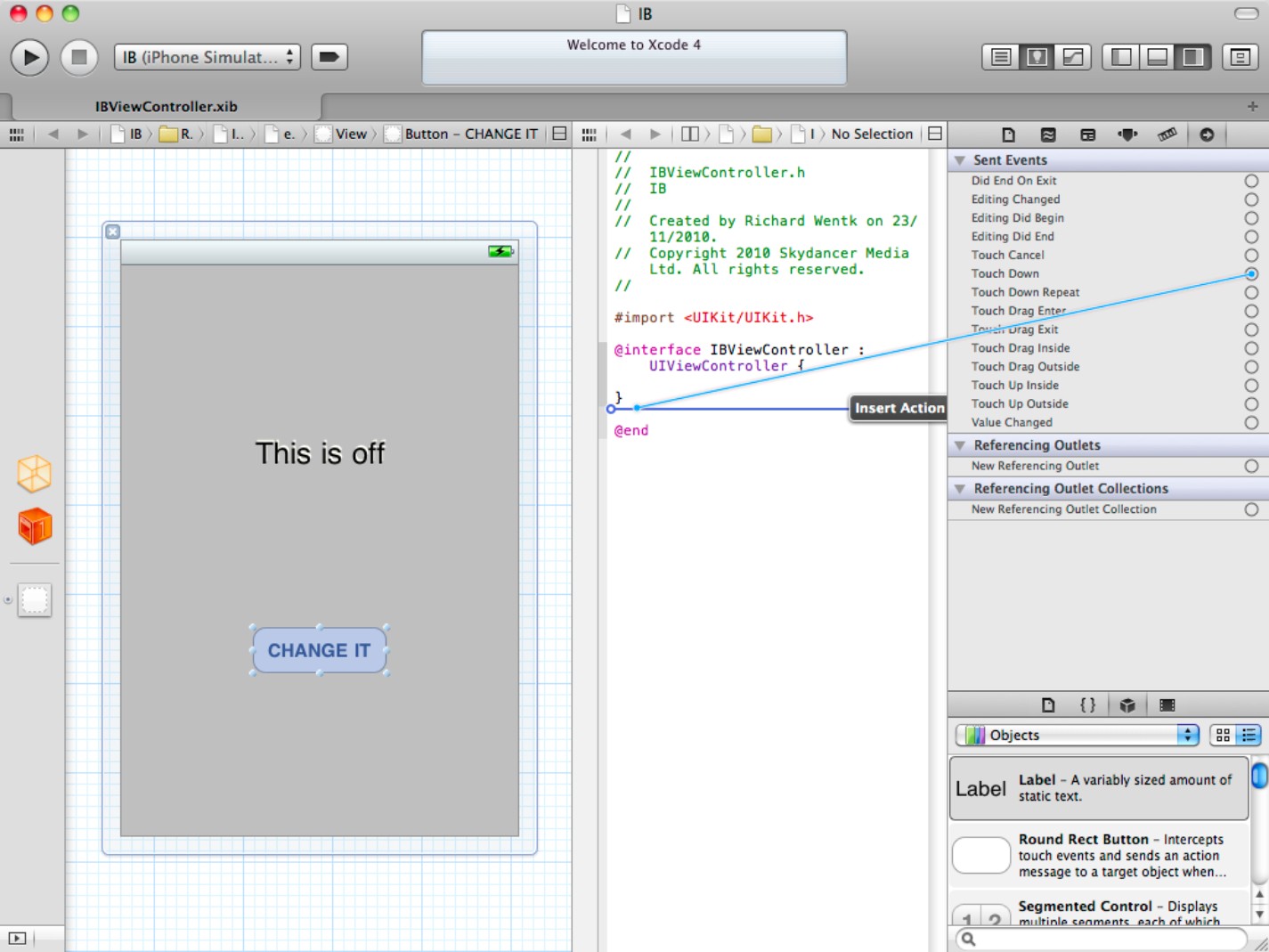Toggle the Utilities pane view button
The height and width of the screenshot is (952, 1269).
(x=1193, y=57)
